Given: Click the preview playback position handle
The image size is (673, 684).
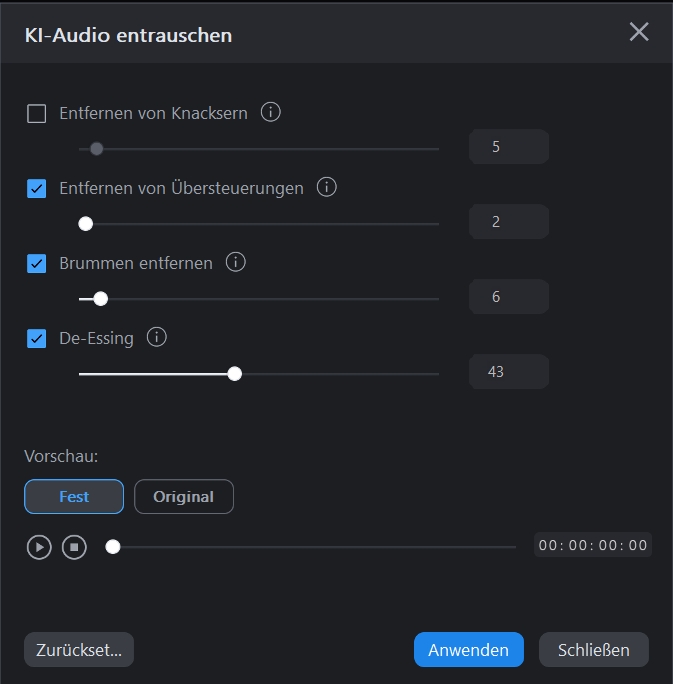Looking at the screenshot, I should tap(113, 547).
